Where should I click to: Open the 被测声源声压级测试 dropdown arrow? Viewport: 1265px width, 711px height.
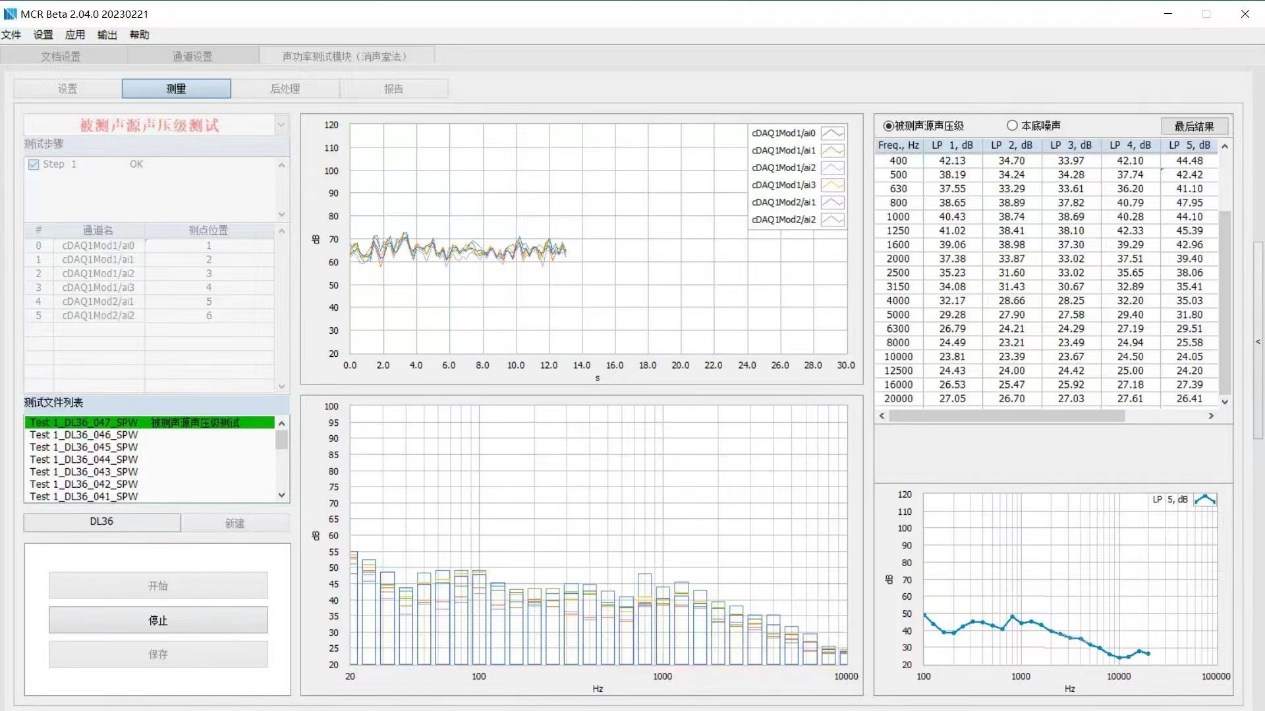[x=280, y=125]
